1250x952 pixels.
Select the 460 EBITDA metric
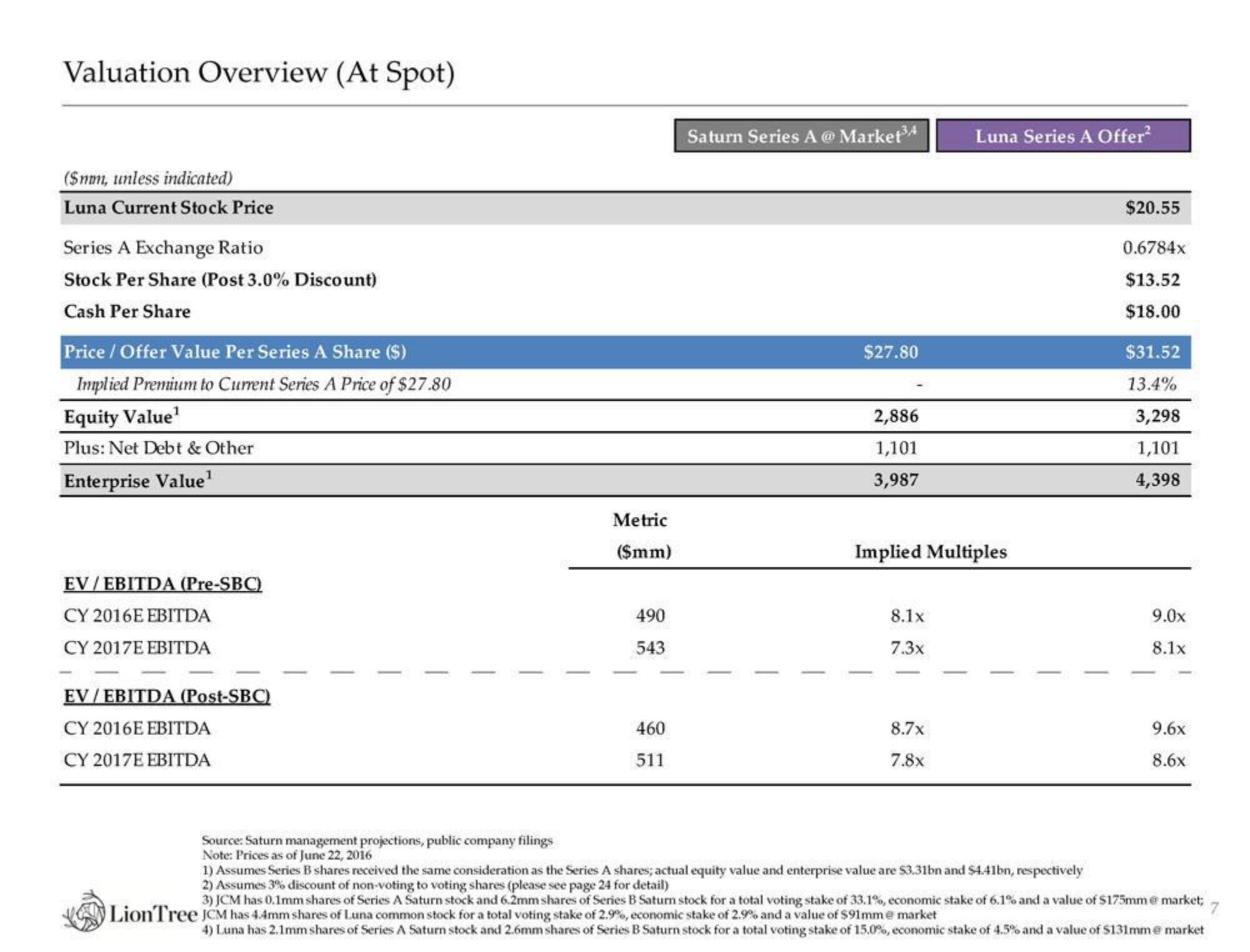[650, 728]
